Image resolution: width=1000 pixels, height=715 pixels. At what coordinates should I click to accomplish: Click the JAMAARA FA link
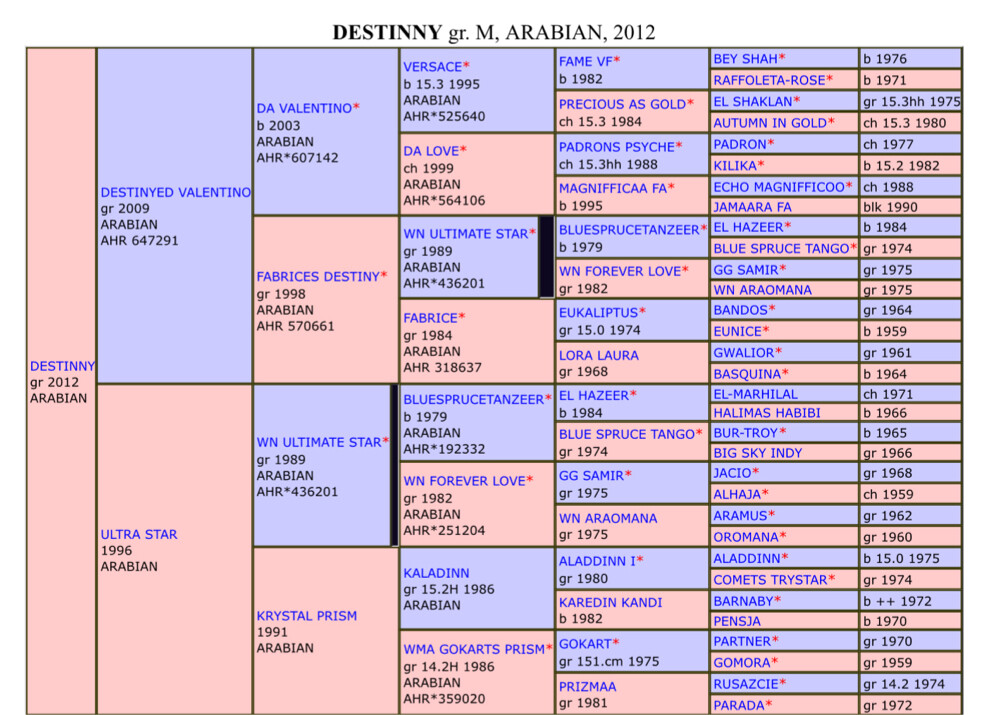click(x=753, y=207)
